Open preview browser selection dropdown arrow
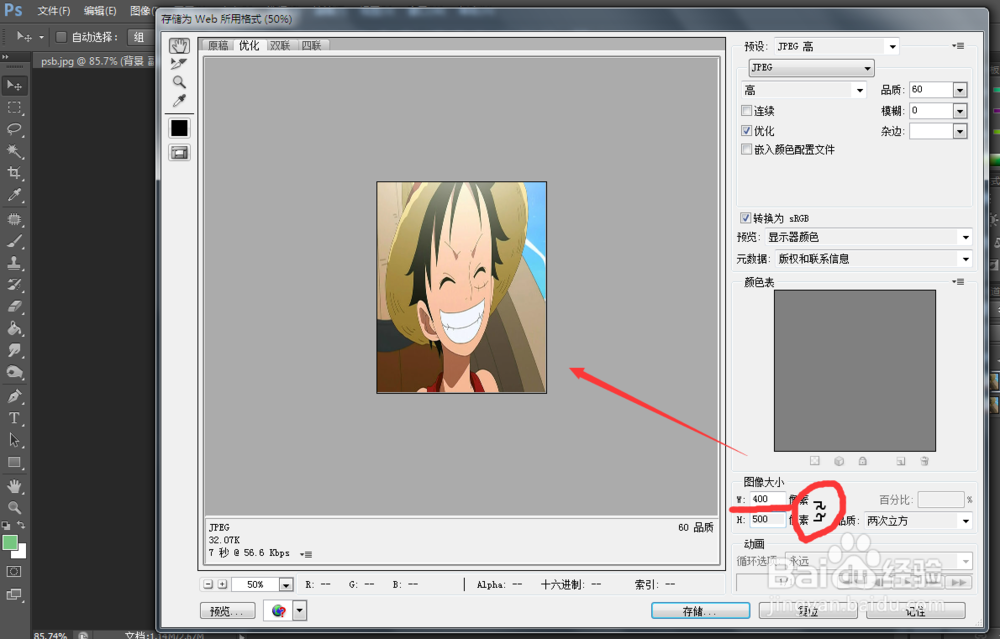 click(x=300, y=611)
